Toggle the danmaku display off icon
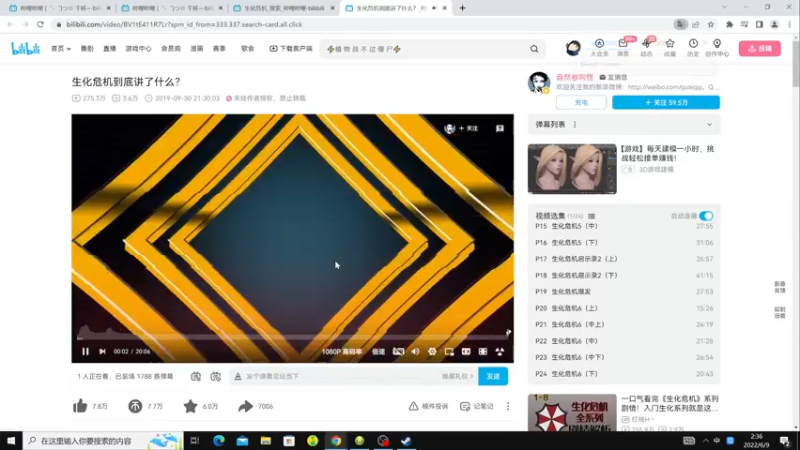800x450 pixels. [x=398, y=351]
